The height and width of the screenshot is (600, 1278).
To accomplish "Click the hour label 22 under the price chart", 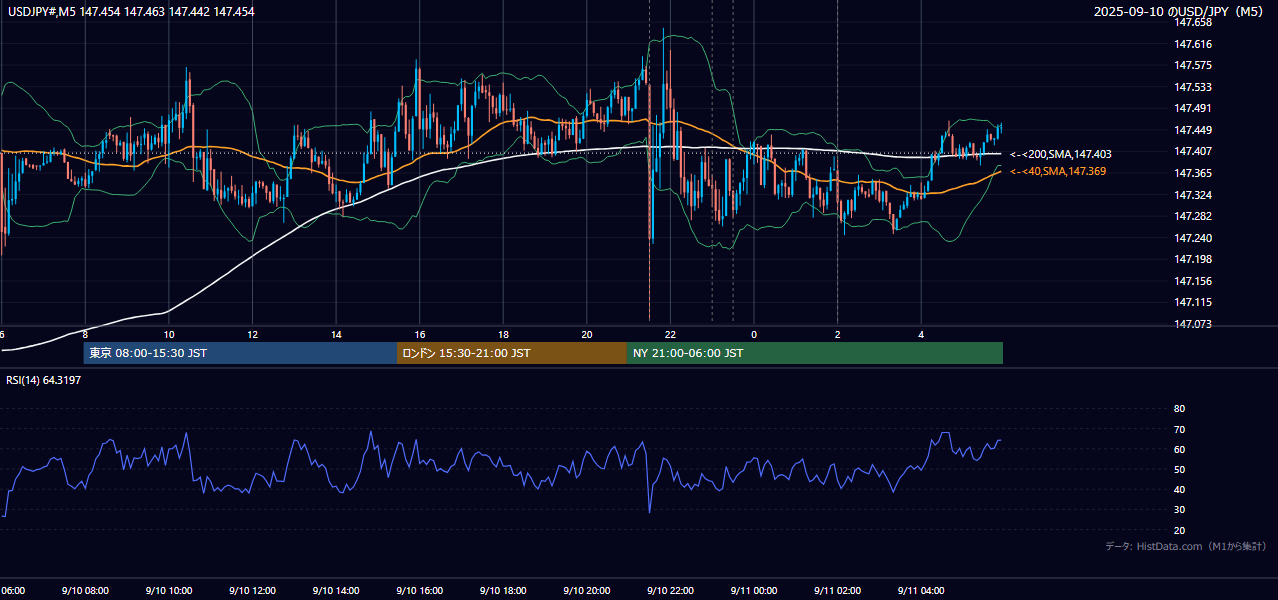I will click(670, 335).
